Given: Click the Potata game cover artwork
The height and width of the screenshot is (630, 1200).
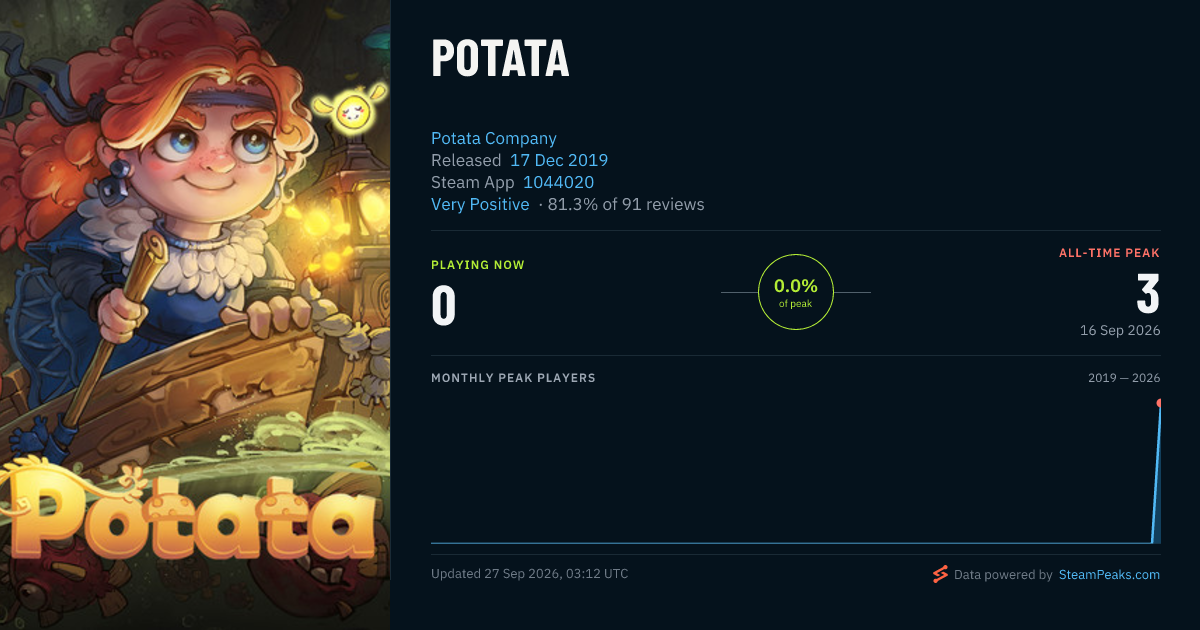Looking at the screenshot, I should tap(195, 315).
